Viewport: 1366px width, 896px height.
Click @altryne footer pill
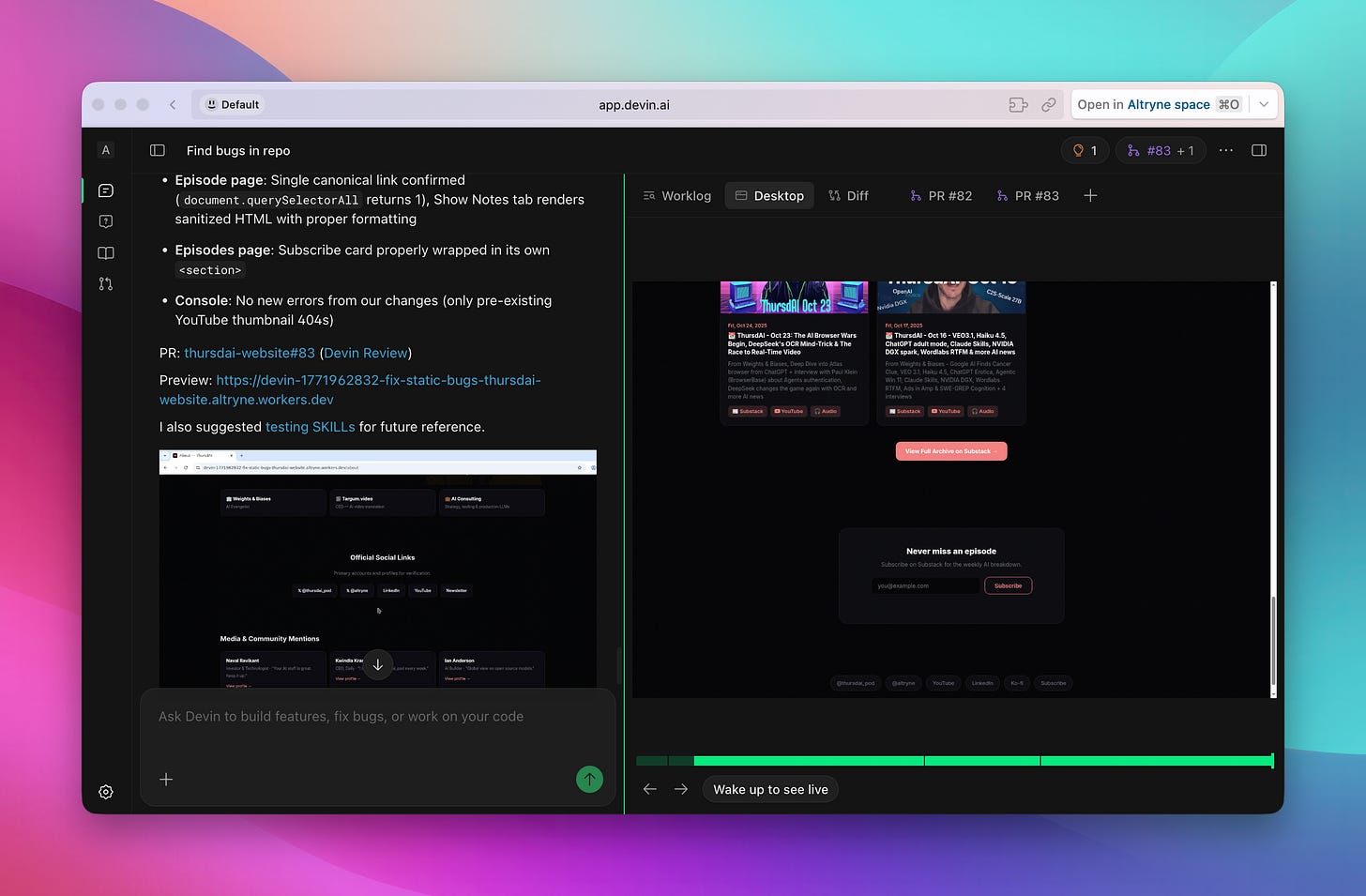(903, 683)
